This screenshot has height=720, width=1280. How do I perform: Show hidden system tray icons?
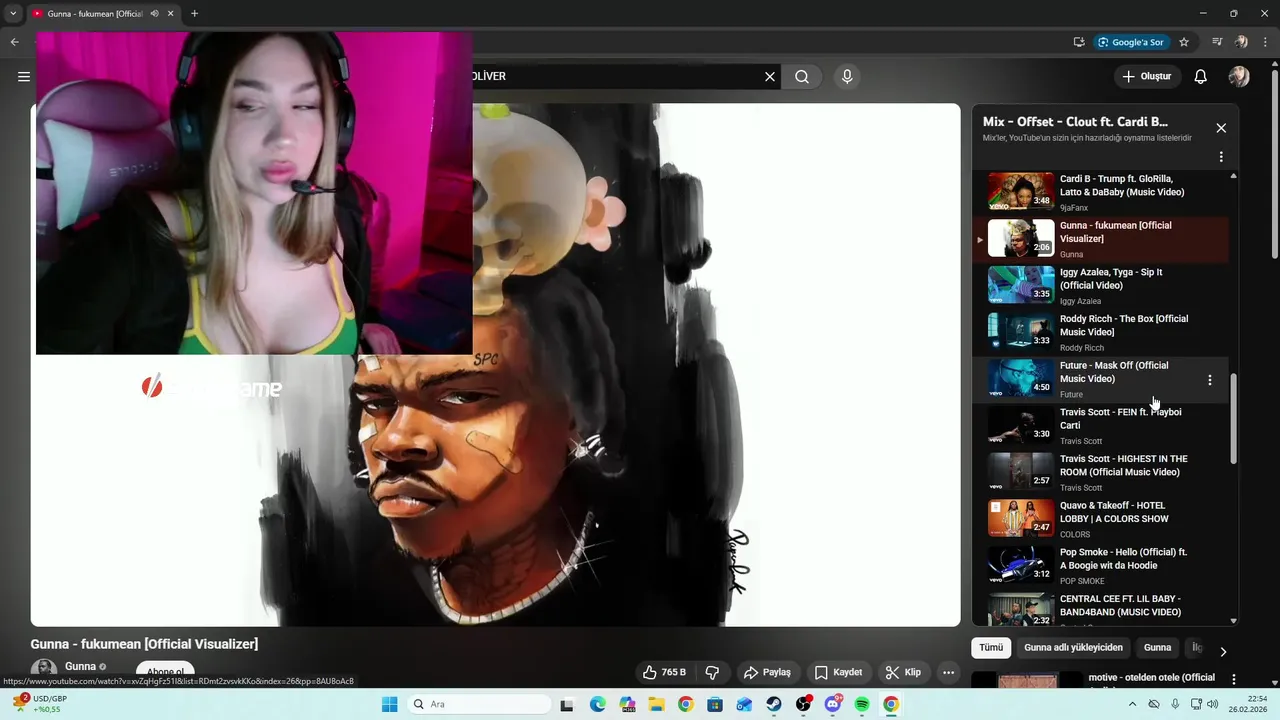[x=1132, y=705]
